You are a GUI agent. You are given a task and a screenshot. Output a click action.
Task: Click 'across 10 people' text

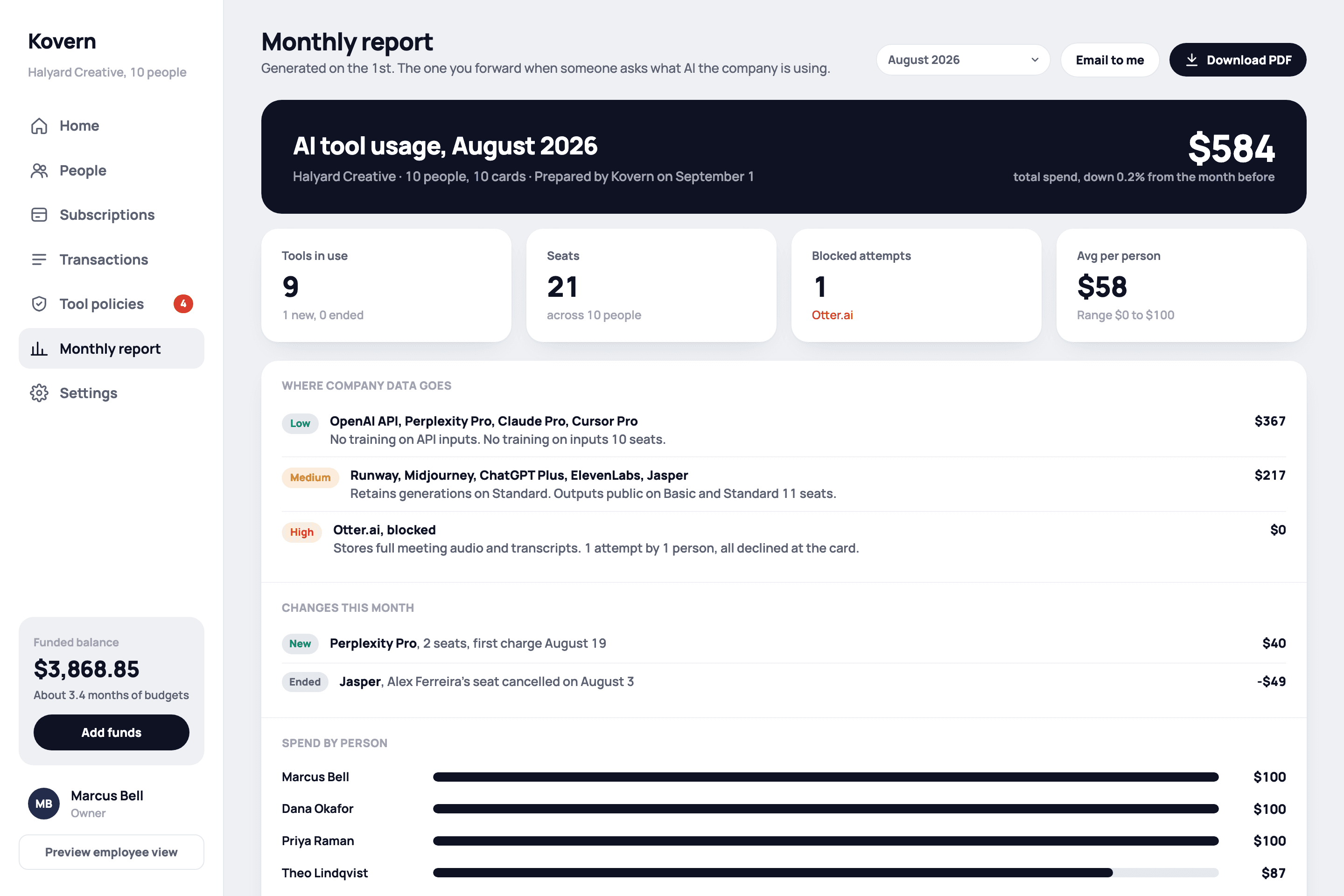[594, 315]
